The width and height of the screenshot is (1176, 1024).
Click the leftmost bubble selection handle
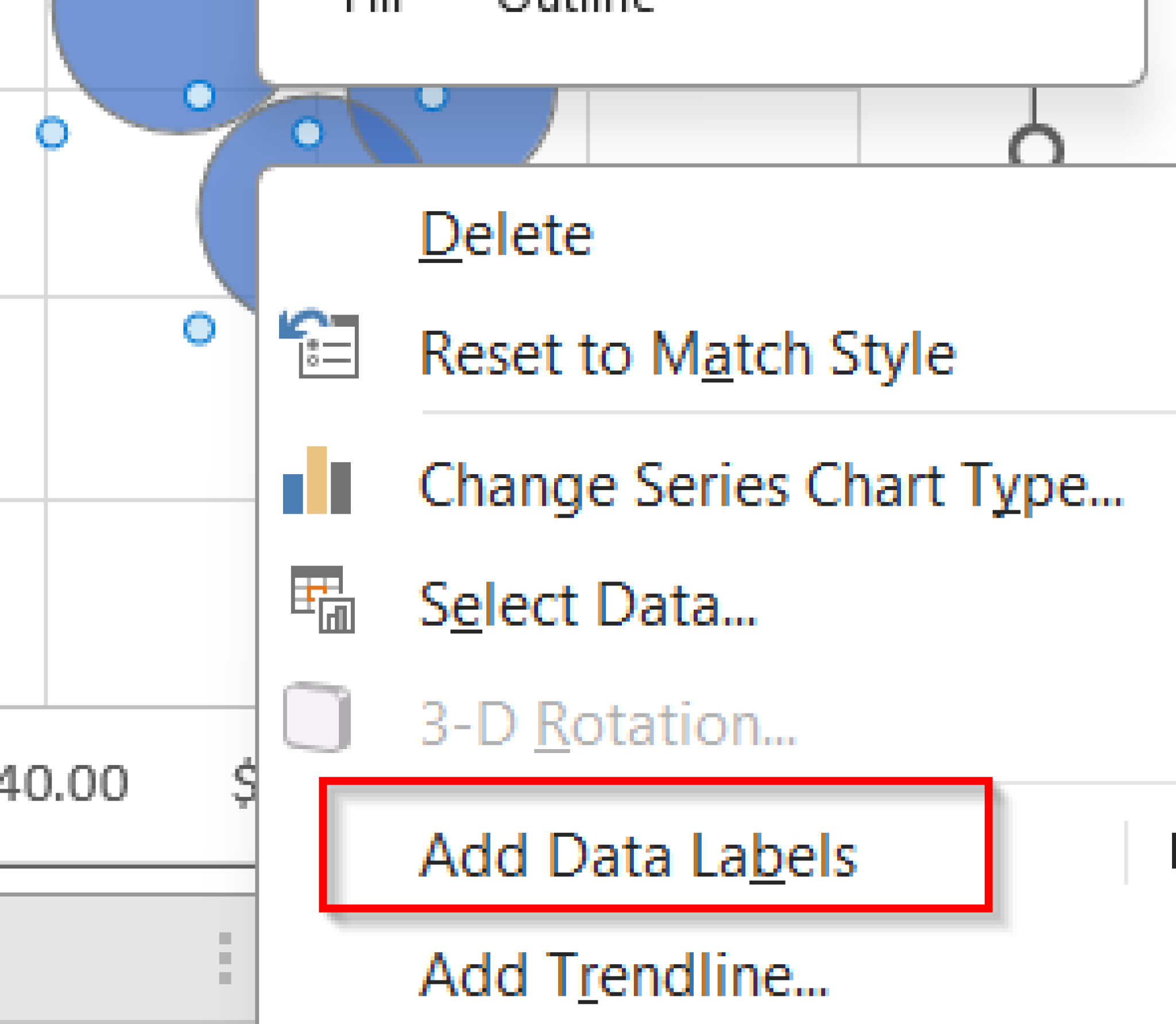(x=52, y=133)
